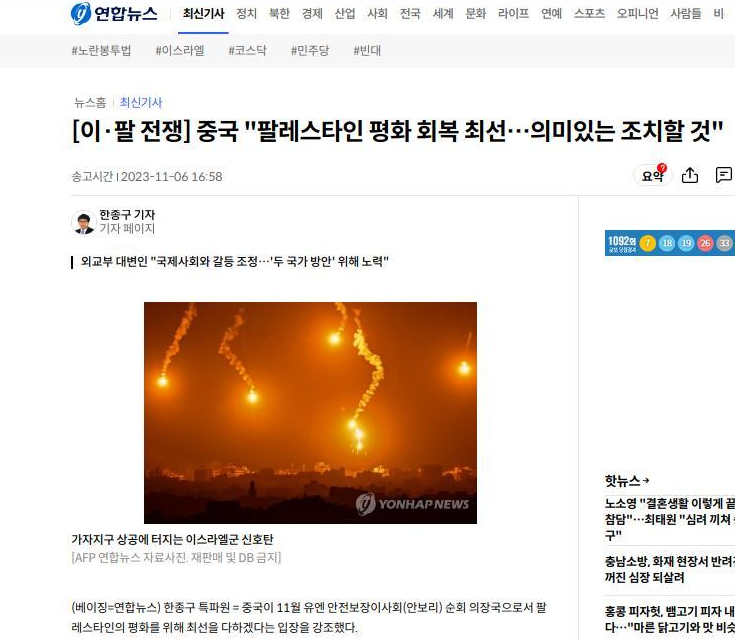This screenshot has height=640, width=735.
Task: Open the 기자 페이지 link
Action: pos(127,228)
